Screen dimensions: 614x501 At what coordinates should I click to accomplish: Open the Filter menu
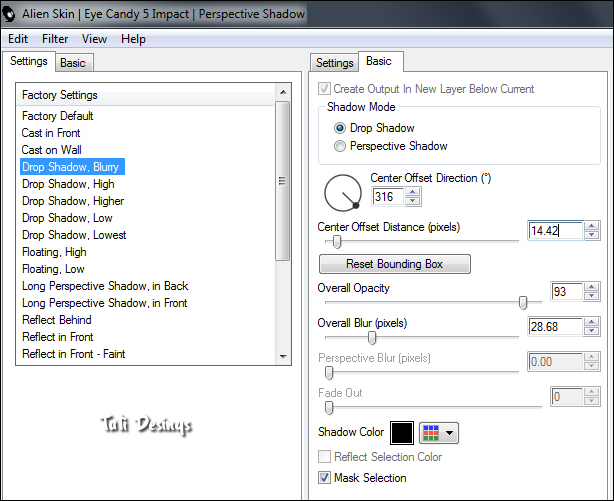[55, 39]
